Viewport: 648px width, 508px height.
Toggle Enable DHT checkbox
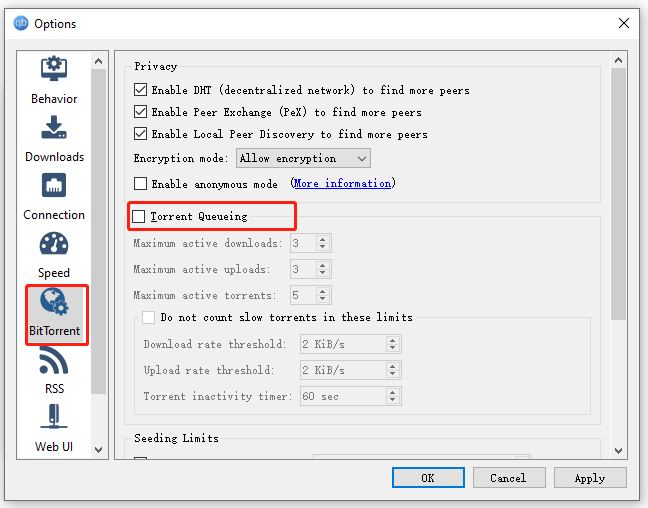click(141, 90)
